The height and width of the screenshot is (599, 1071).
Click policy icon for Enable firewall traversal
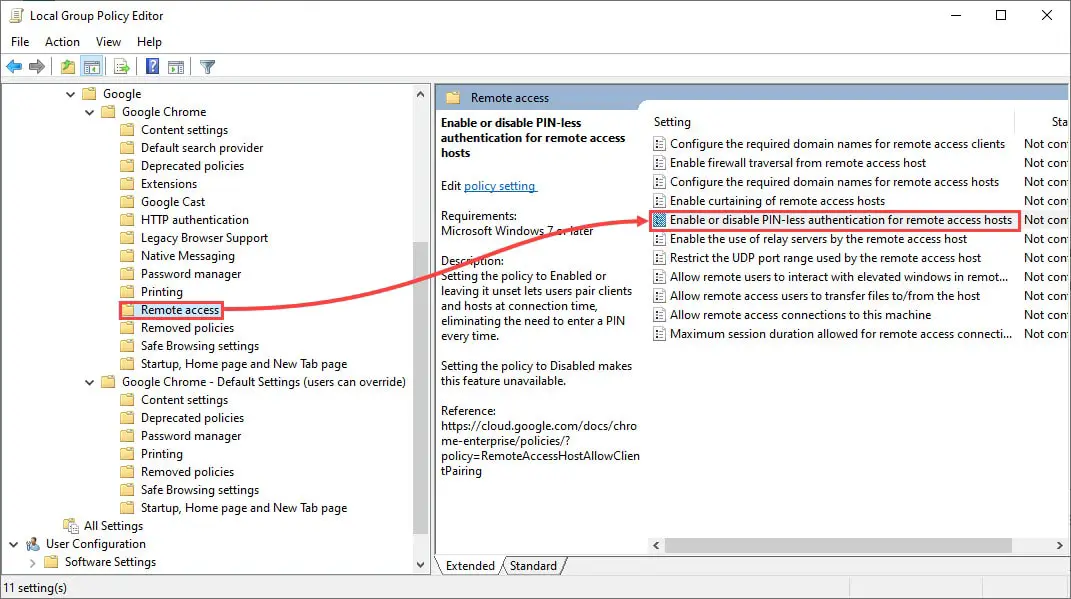point(659,163)
